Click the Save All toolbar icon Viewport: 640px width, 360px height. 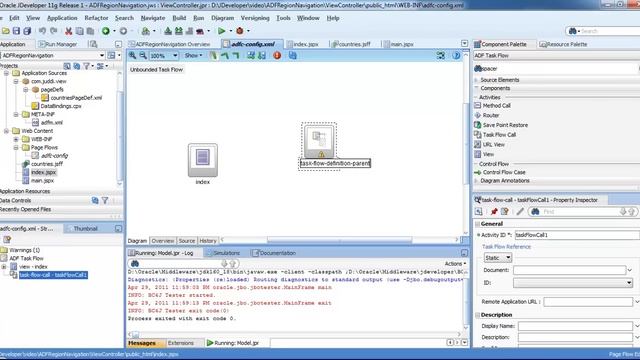(27, 31)
